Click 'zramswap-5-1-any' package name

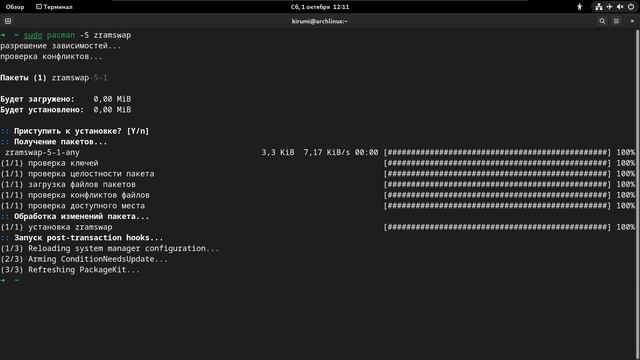(x=42, y=153)
